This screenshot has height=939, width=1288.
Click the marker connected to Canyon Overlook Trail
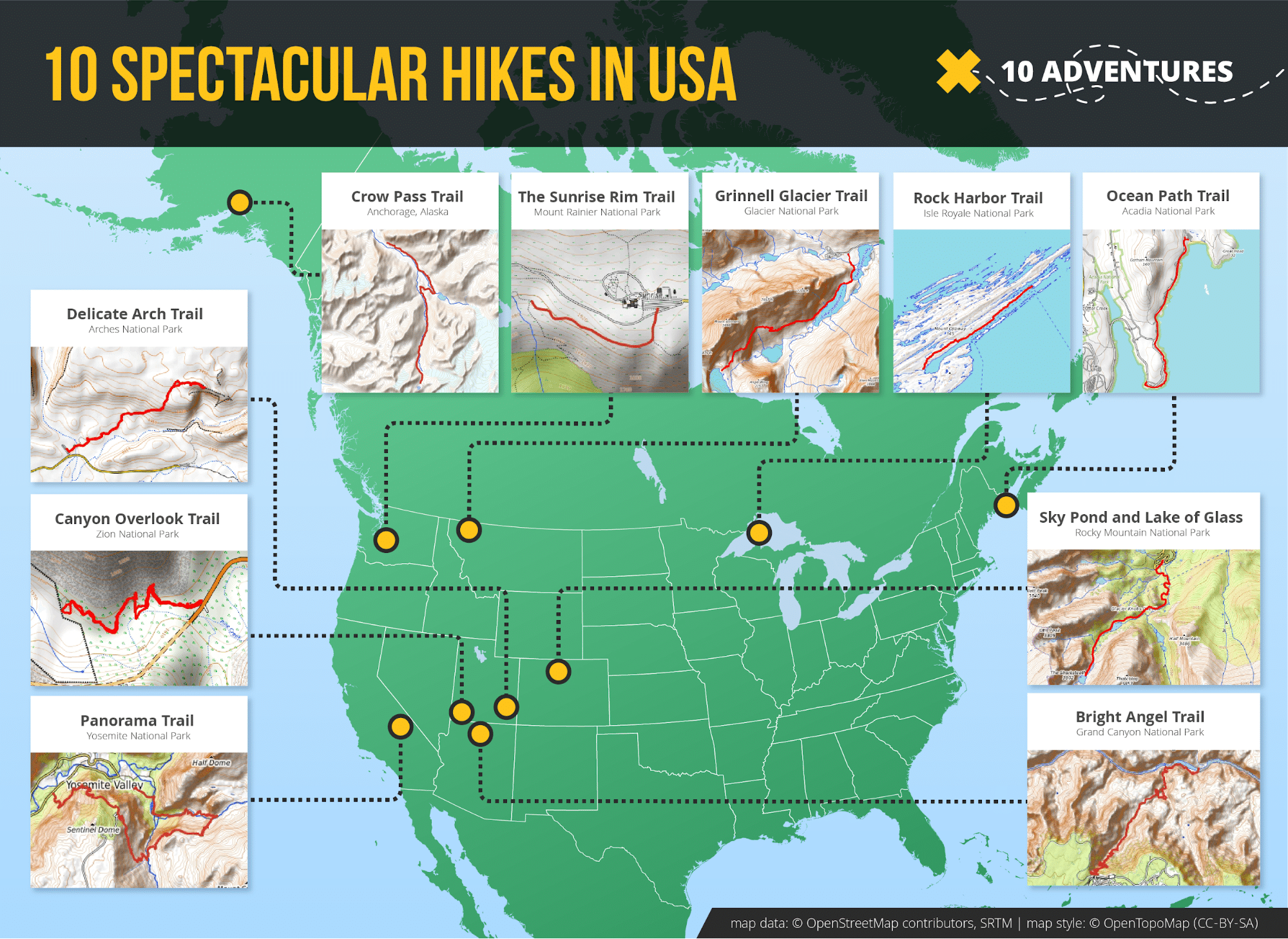pyautogui.click(x=461, y=712)
